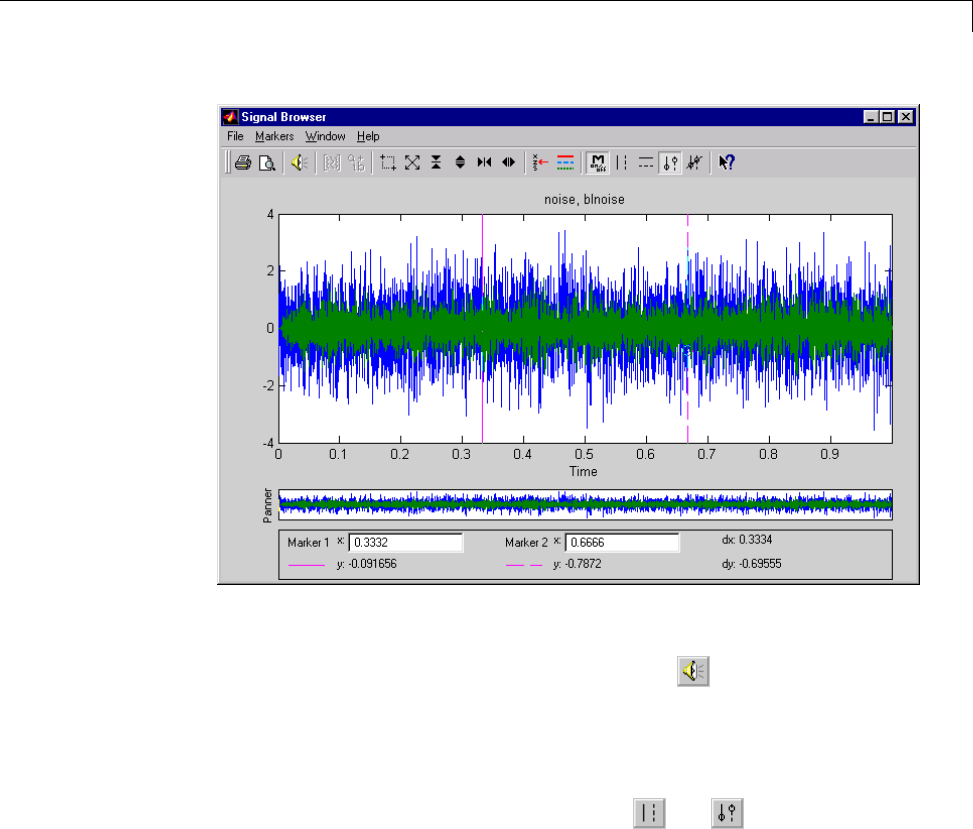Select Track markers (vertical with tracking) in toolbar
The width and height of the screenshot is (973, 829).
coord(670,163)
